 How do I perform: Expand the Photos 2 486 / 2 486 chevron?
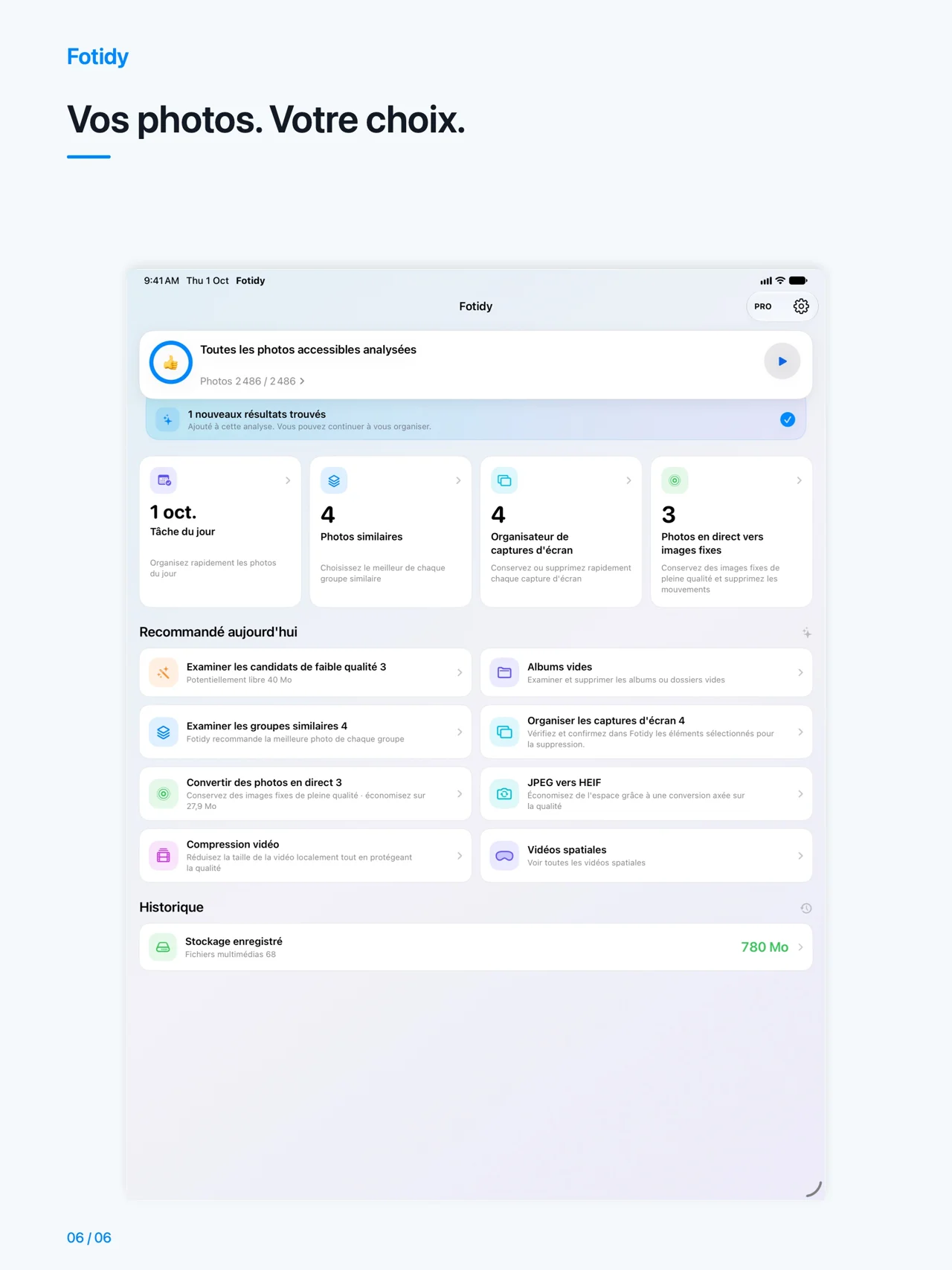point(302,381)
